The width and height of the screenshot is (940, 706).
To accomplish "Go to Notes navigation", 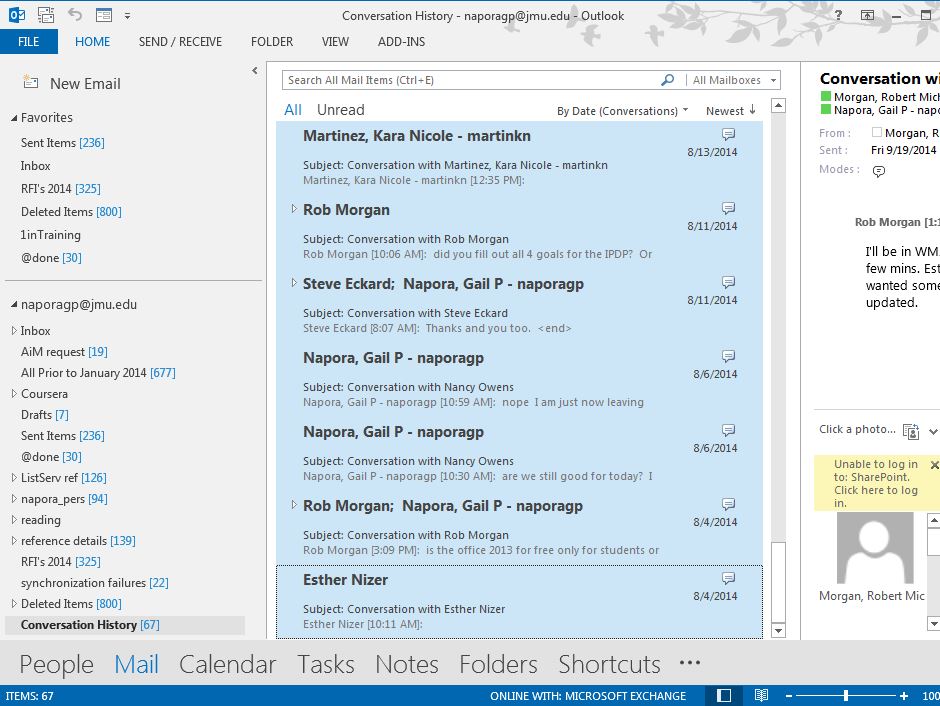I will tap(406, 664).
